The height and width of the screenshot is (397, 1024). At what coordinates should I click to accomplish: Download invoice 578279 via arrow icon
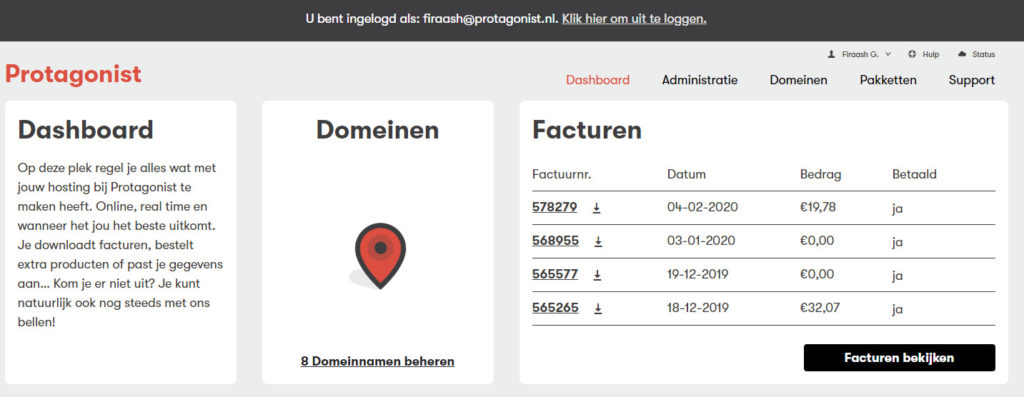(x=596, y=208)
